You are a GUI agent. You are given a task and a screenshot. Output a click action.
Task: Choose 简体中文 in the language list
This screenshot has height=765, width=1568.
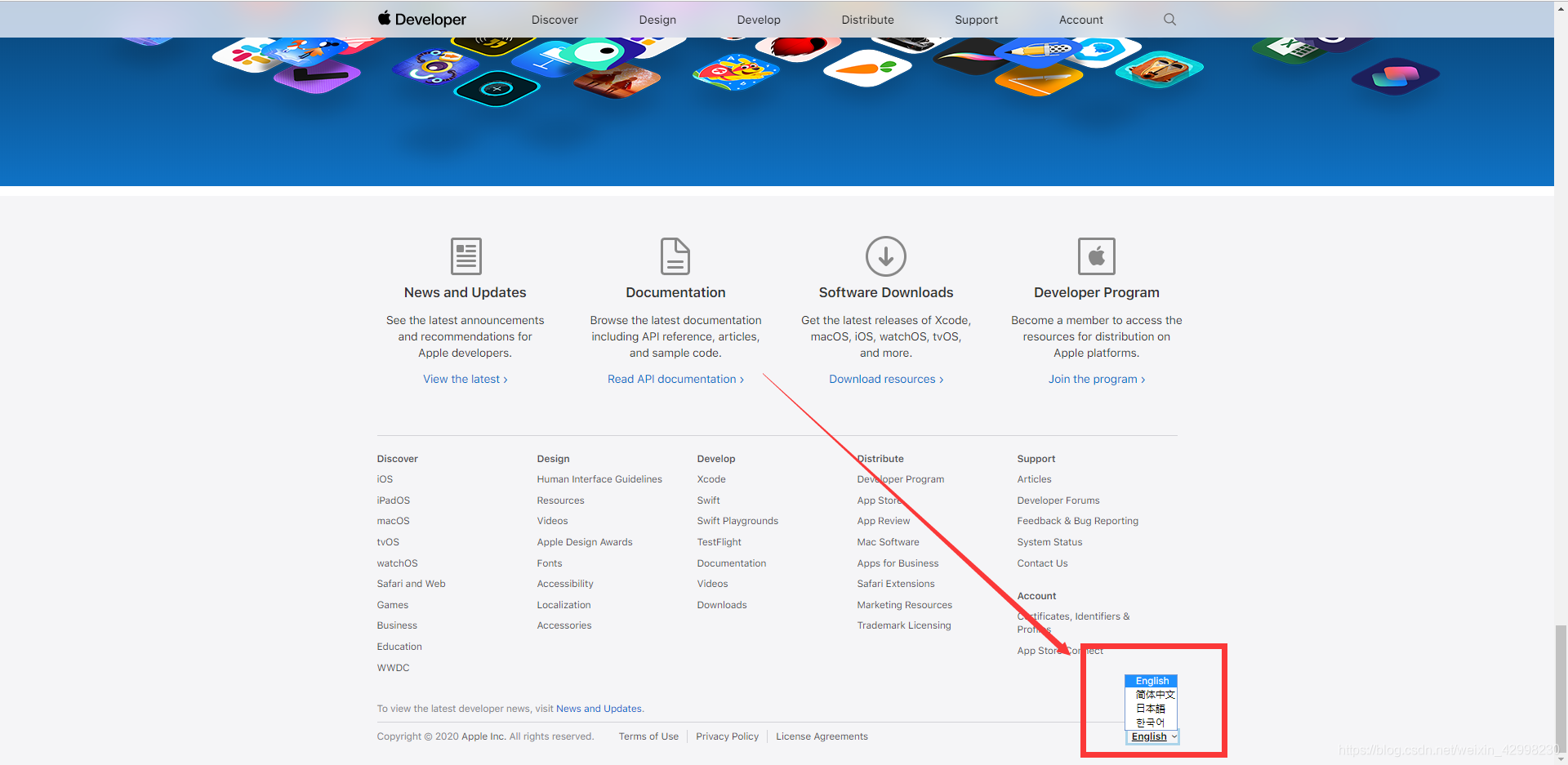point(1151,695)
